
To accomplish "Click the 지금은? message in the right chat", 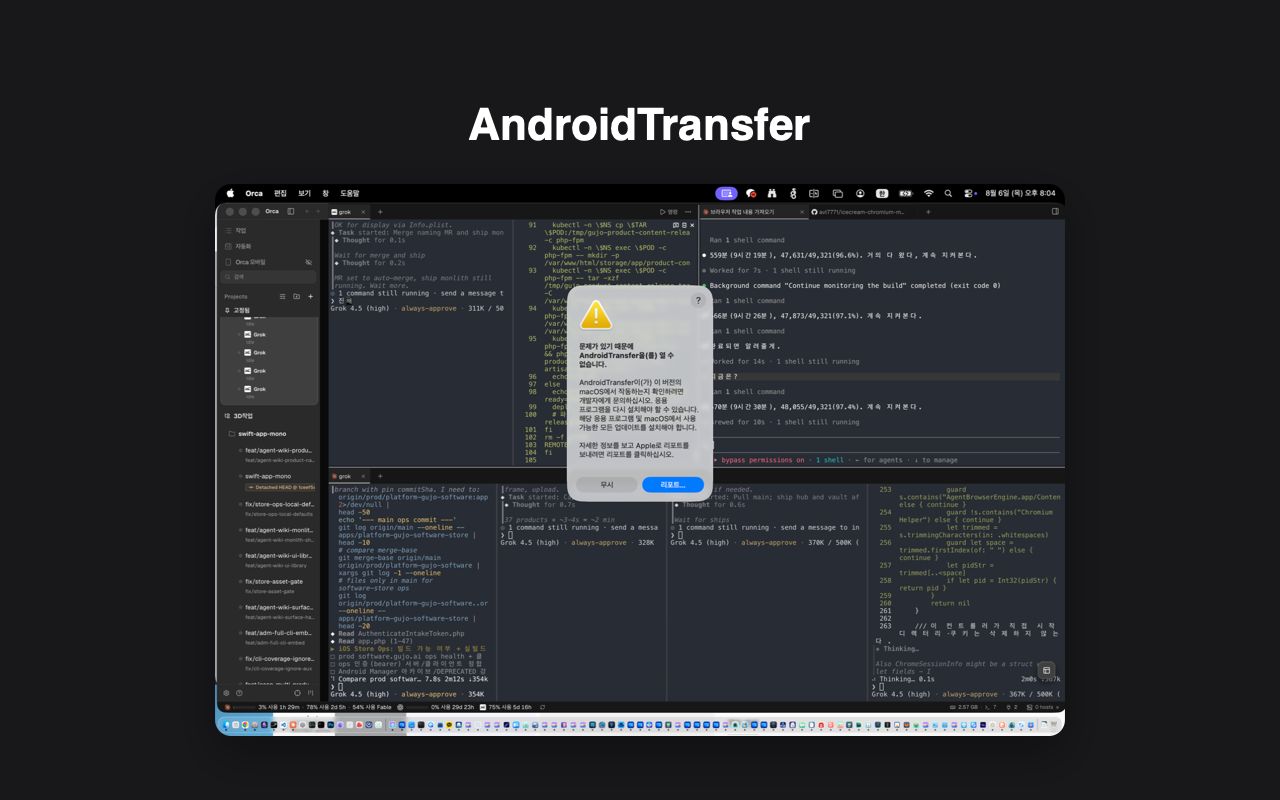I will pyautogui.click(x=722, y=376).
